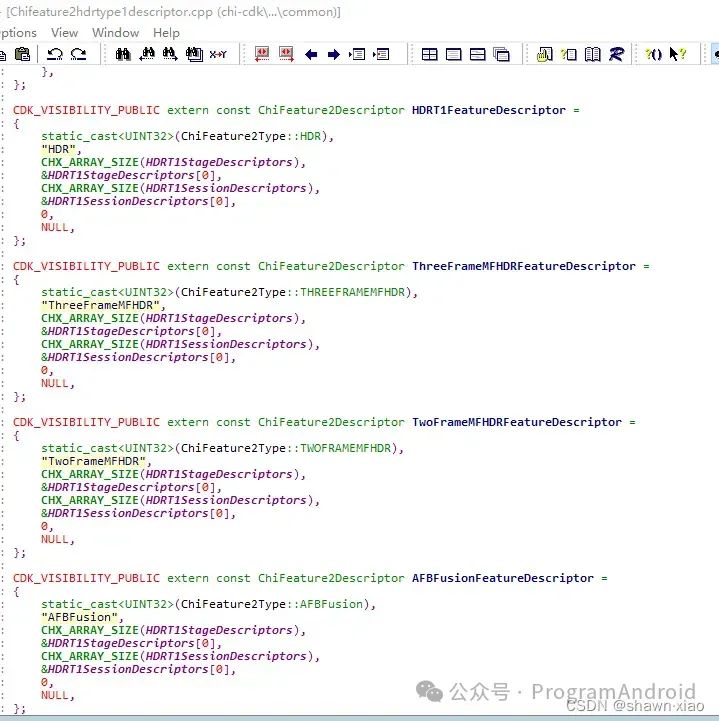Click CHX_ARRAY_SIZE(HDRT1SessionDescriptors) in TwoFrameMFHDRFeatureDescriptor block
This screenshot has width=719, height=721.
(177, 500)
